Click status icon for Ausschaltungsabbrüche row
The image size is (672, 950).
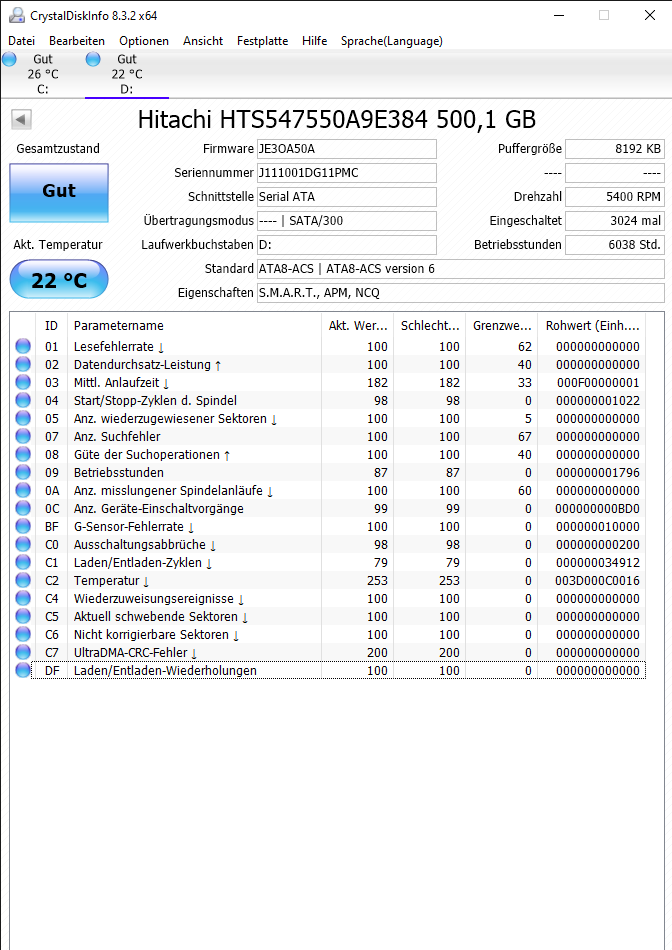(23, 545)
